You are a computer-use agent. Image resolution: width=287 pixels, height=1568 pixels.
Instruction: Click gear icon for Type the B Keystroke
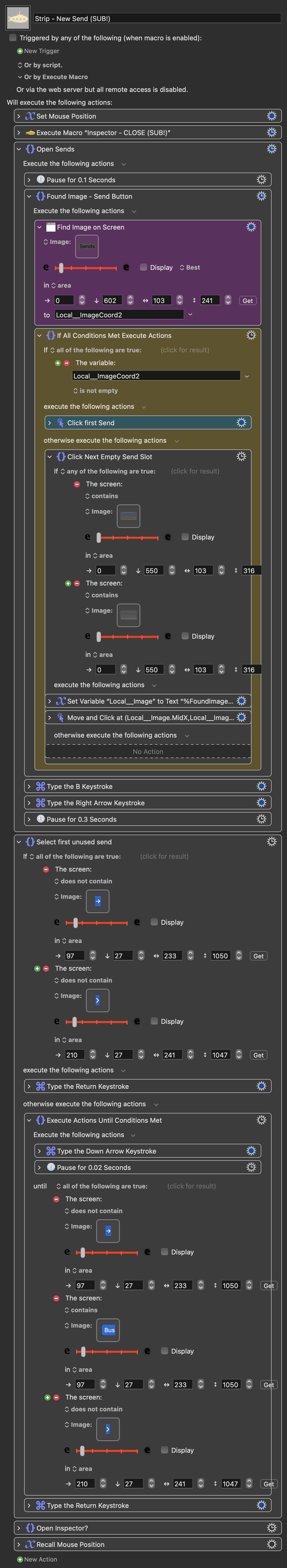pos(261,786)
